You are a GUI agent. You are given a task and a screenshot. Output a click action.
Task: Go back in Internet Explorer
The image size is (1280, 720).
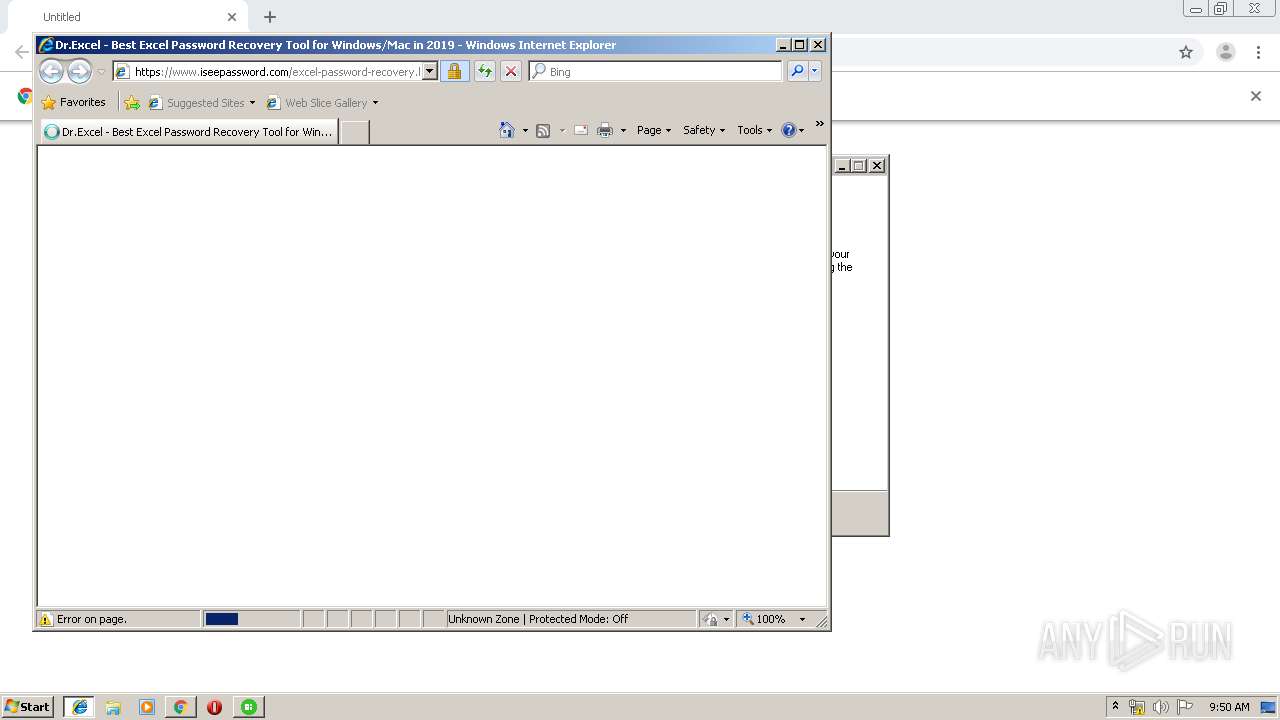tap(51, 71)
